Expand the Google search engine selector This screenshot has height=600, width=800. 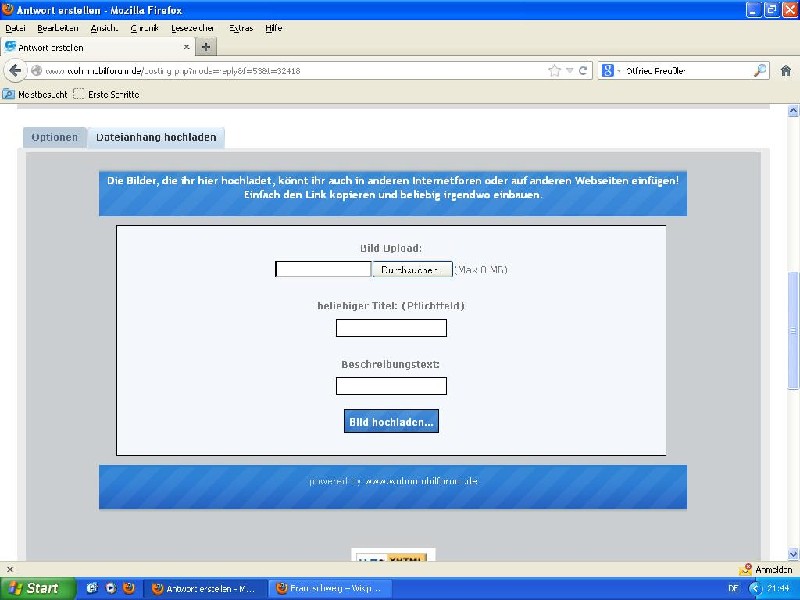click(609, 71)
